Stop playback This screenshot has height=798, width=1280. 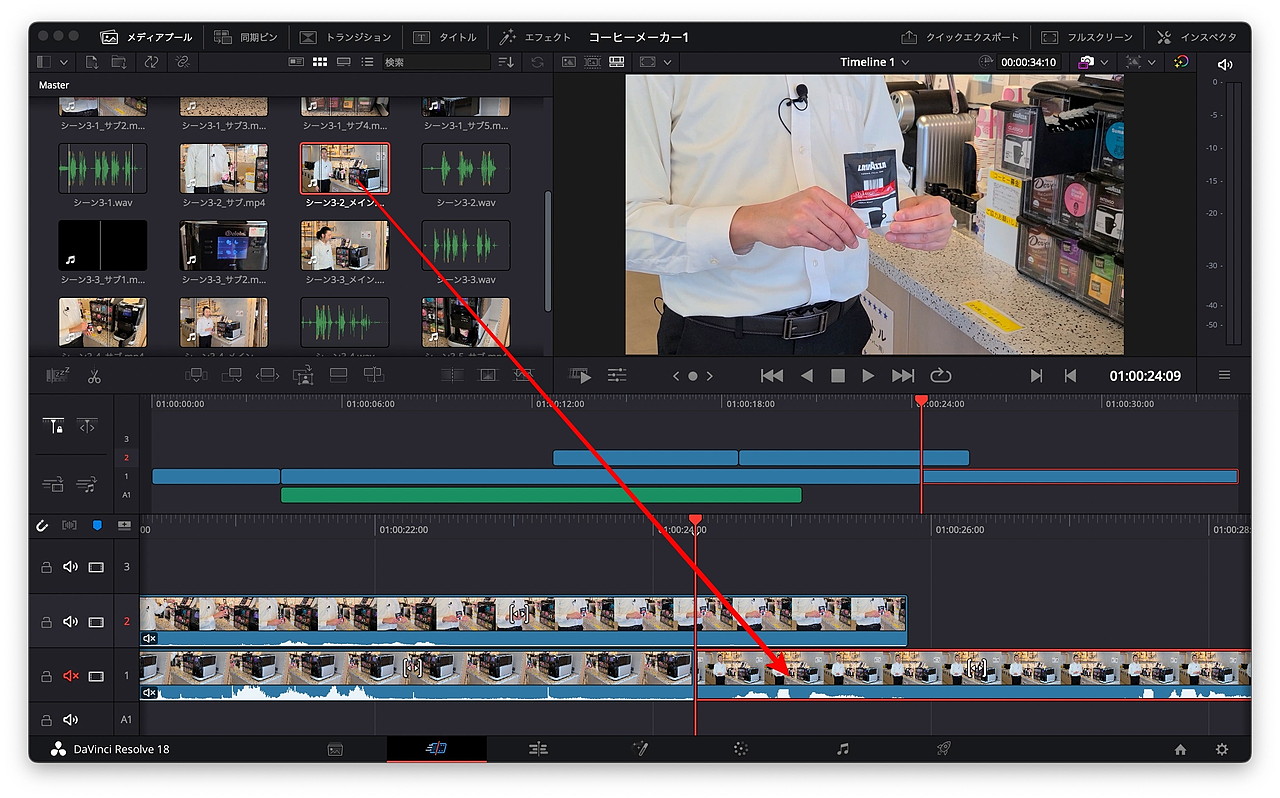(838, 376)
